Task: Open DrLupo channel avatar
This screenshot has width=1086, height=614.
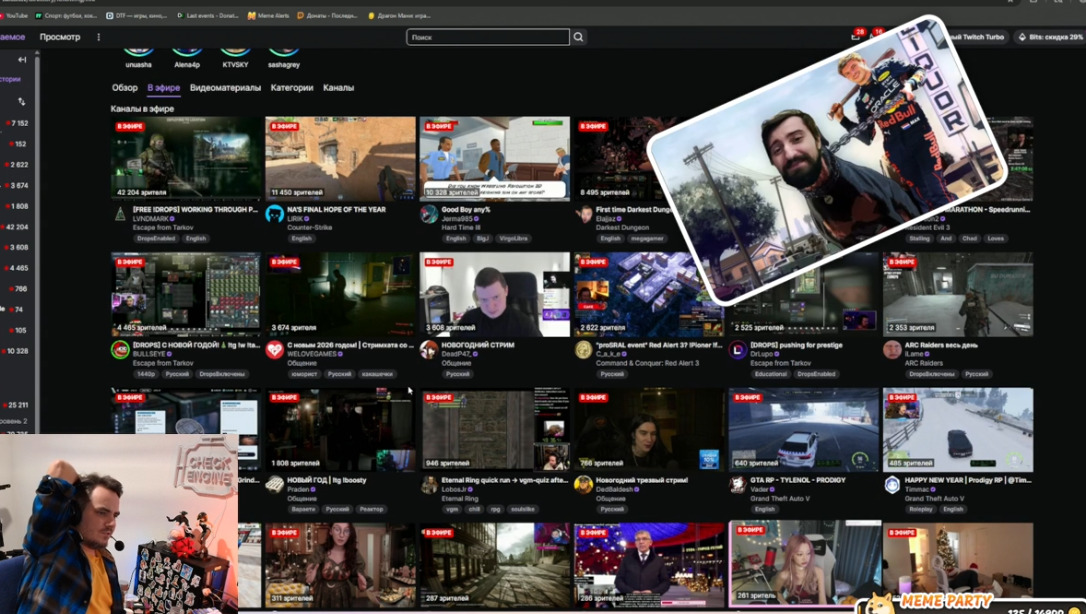Action: coord(738,350)
